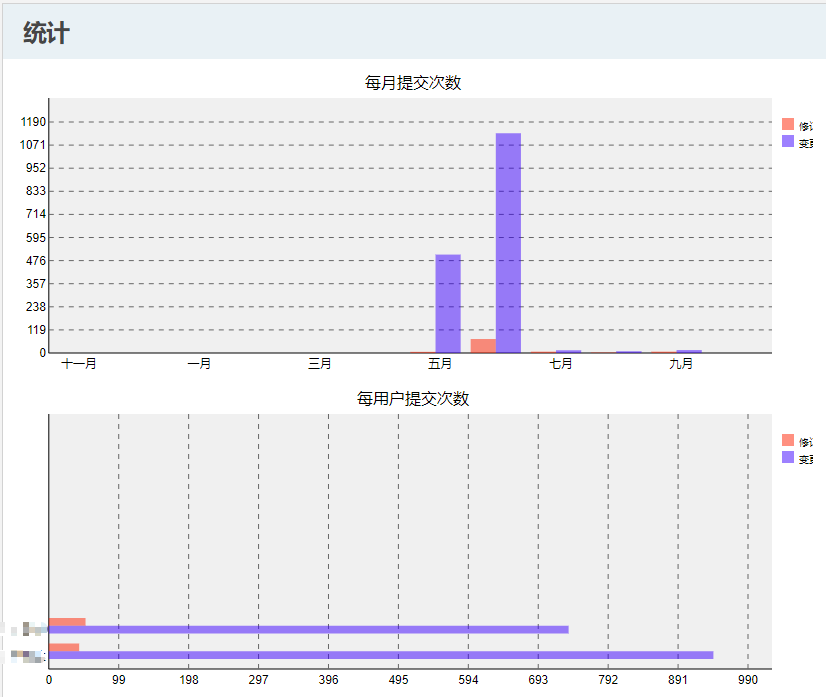Click the red legend swatch in monthly chart
Screen dimensions: 826x697
click(788, 124)
